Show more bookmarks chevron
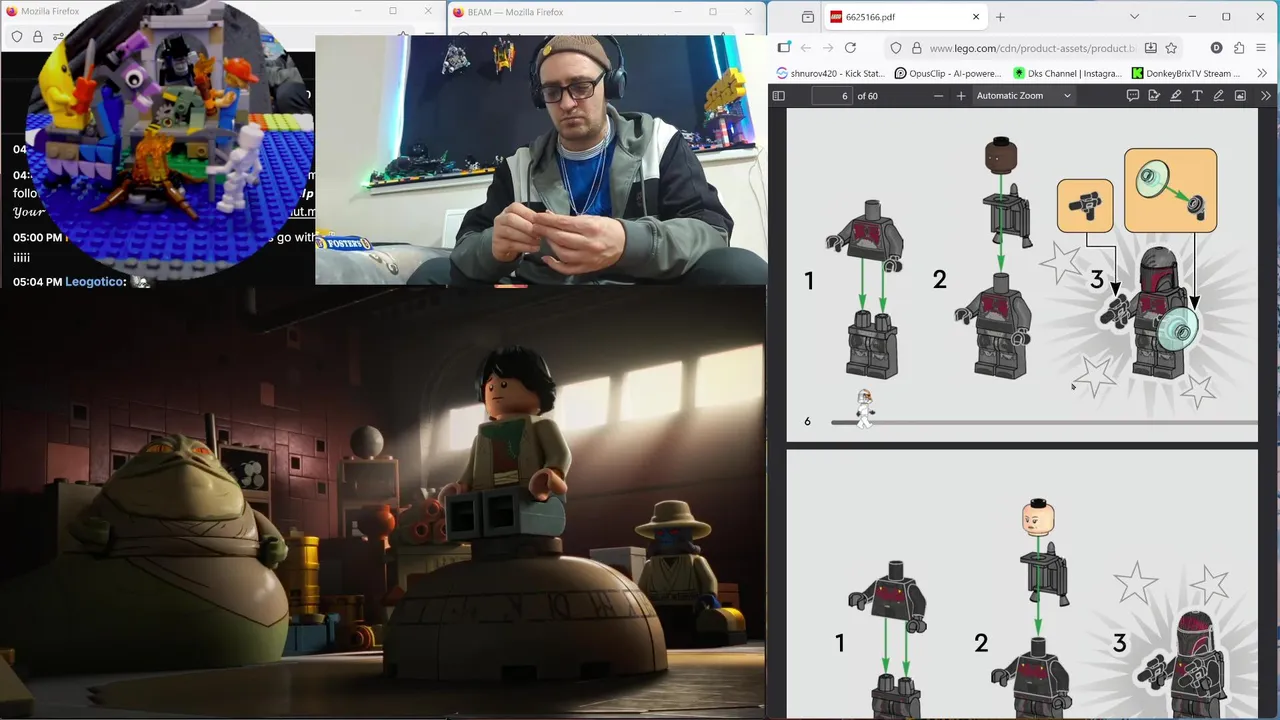Screen dimensions: 1280x720 click(x=1262, y=73)
